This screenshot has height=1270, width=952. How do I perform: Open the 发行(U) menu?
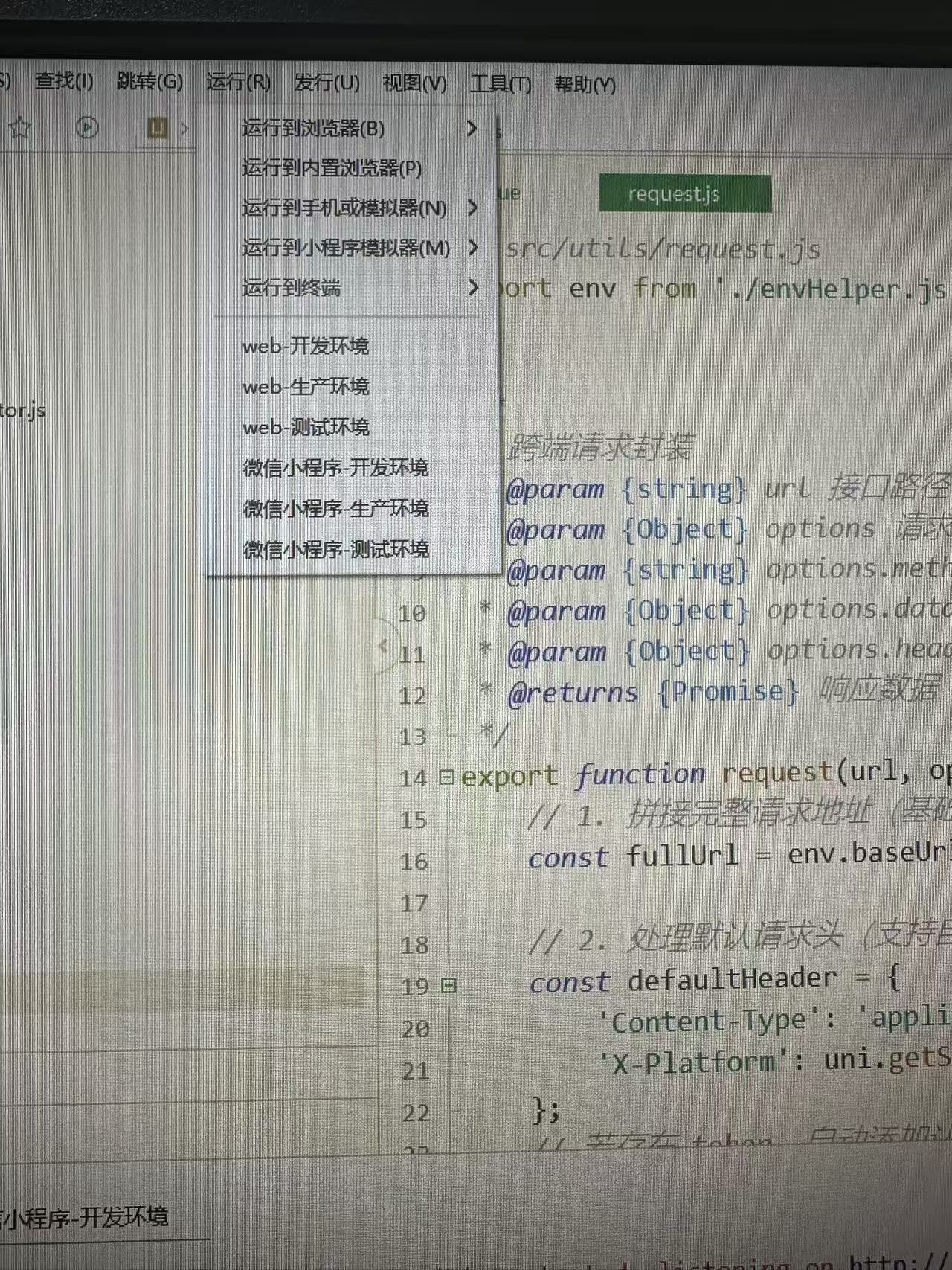(x=327, y=82)
